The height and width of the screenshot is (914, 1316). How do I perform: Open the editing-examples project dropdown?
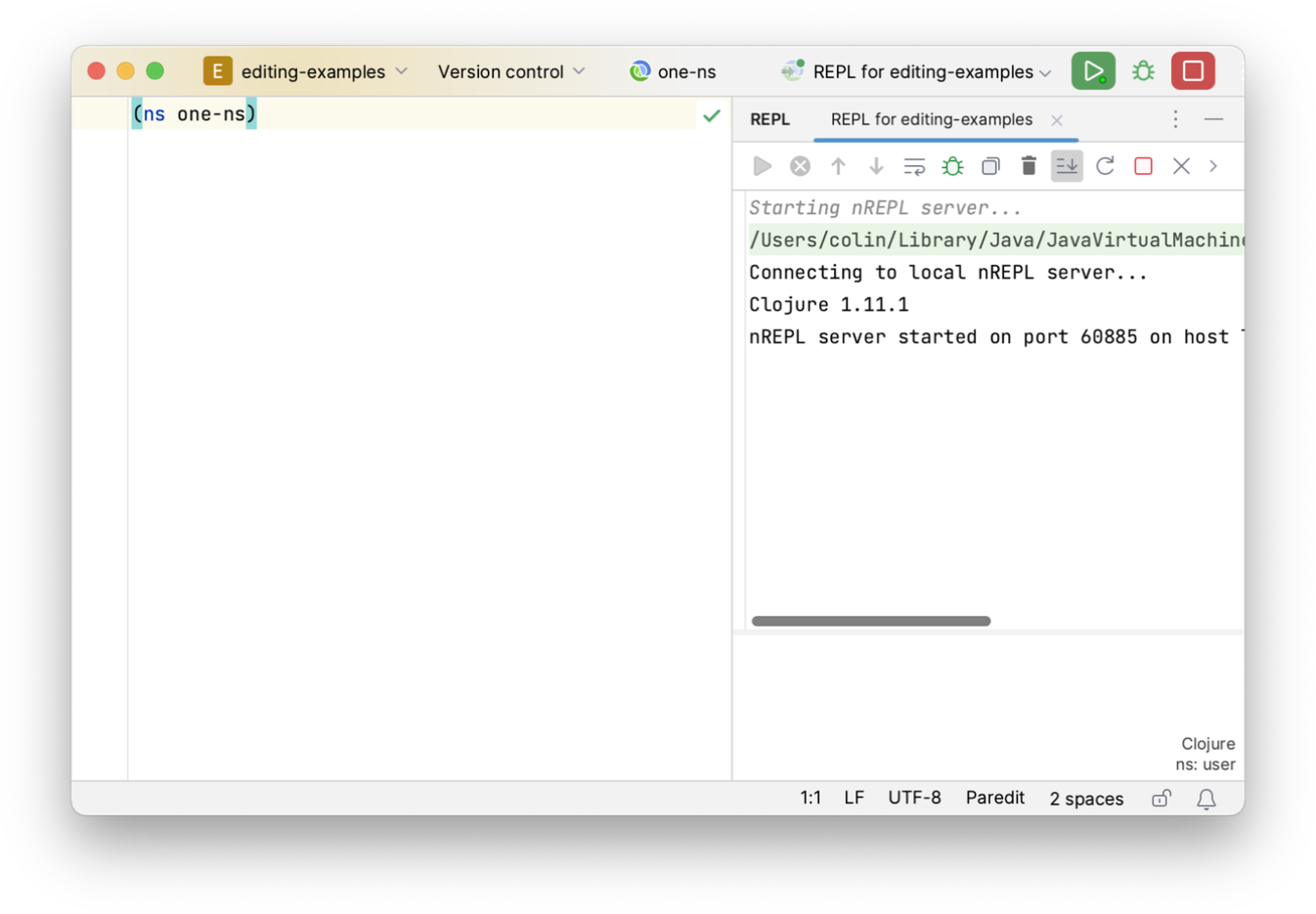[323, 71]
